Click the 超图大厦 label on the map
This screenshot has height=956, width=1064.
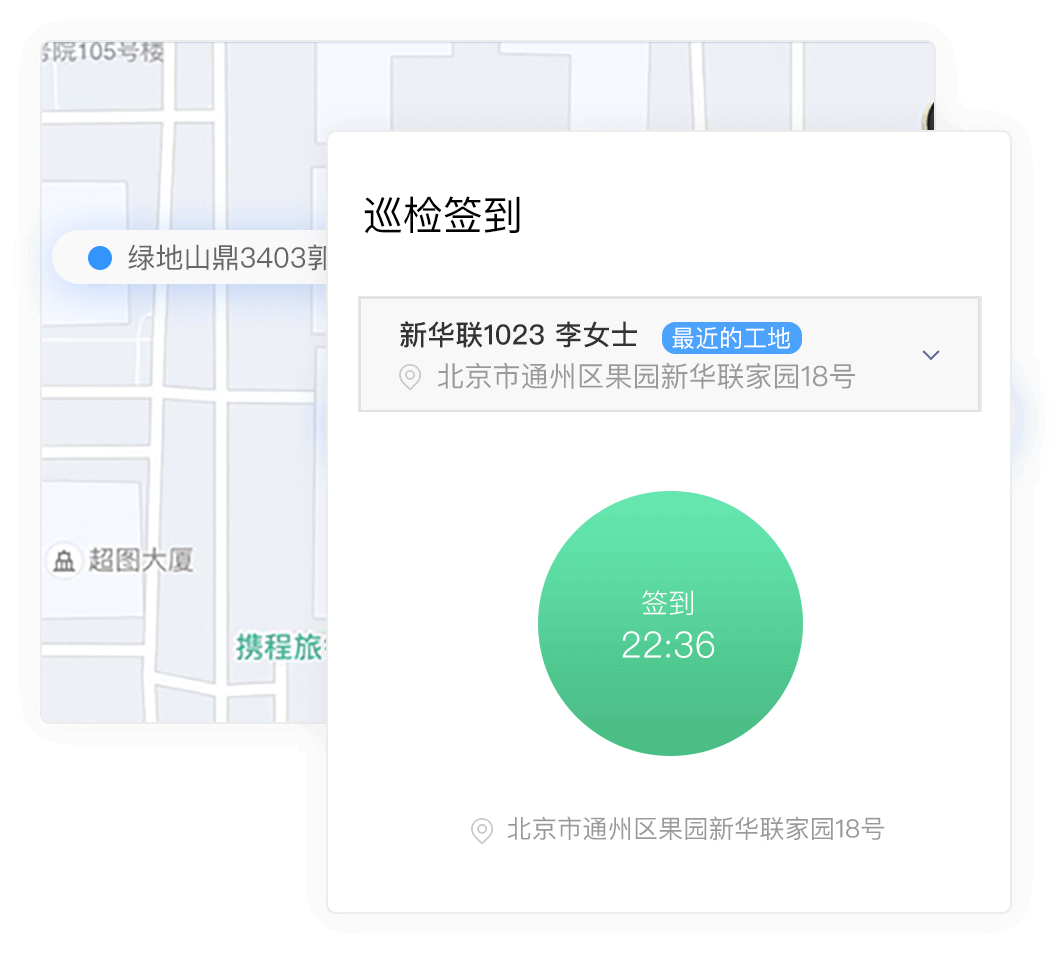pos(140,560)
